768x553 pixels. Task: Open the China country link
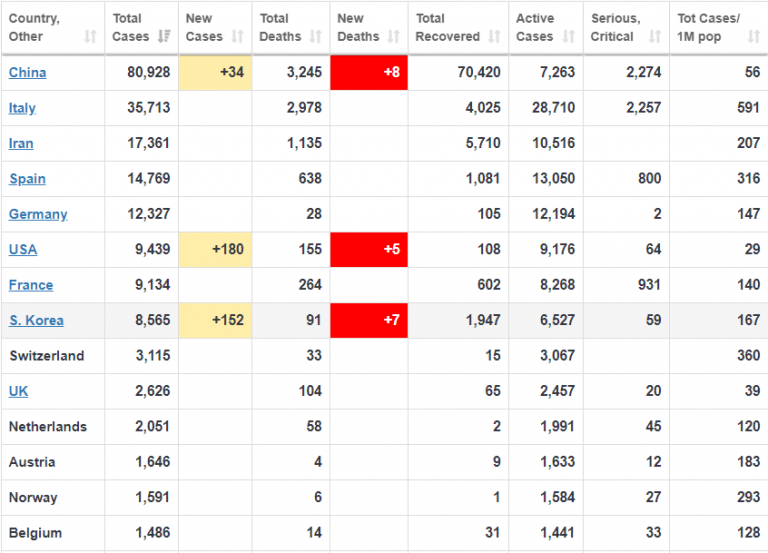click(27, 73)
